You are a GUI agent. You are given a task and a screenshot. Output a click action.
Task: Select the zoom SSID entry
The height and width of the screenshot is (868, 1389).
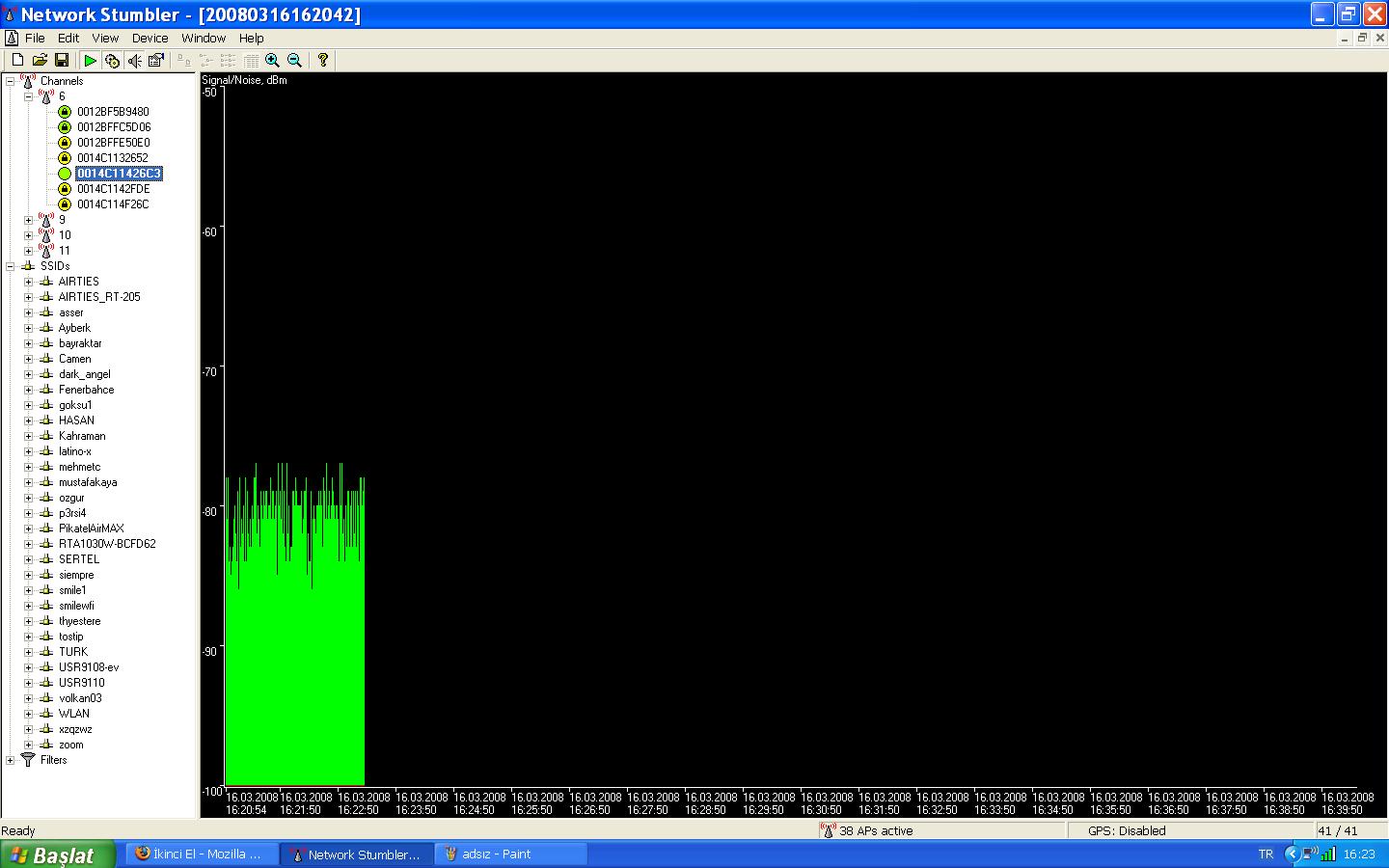70,745
